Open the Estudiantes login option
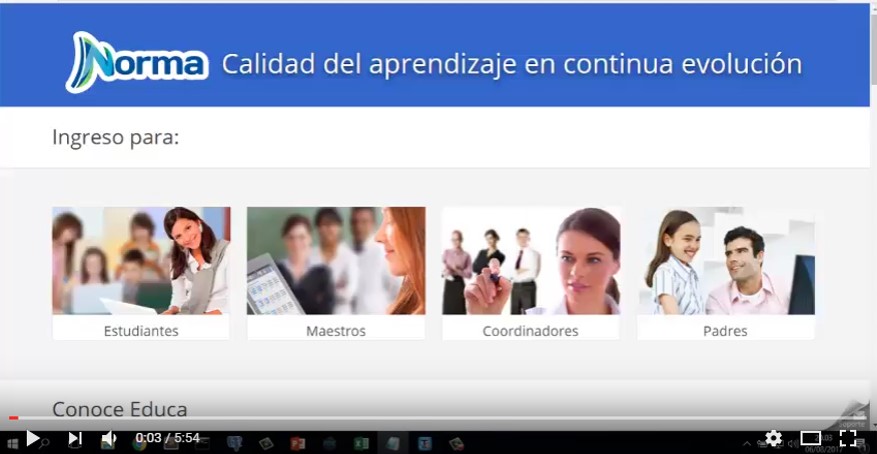This screenshot has width=877, height=454. click(141, 330)
